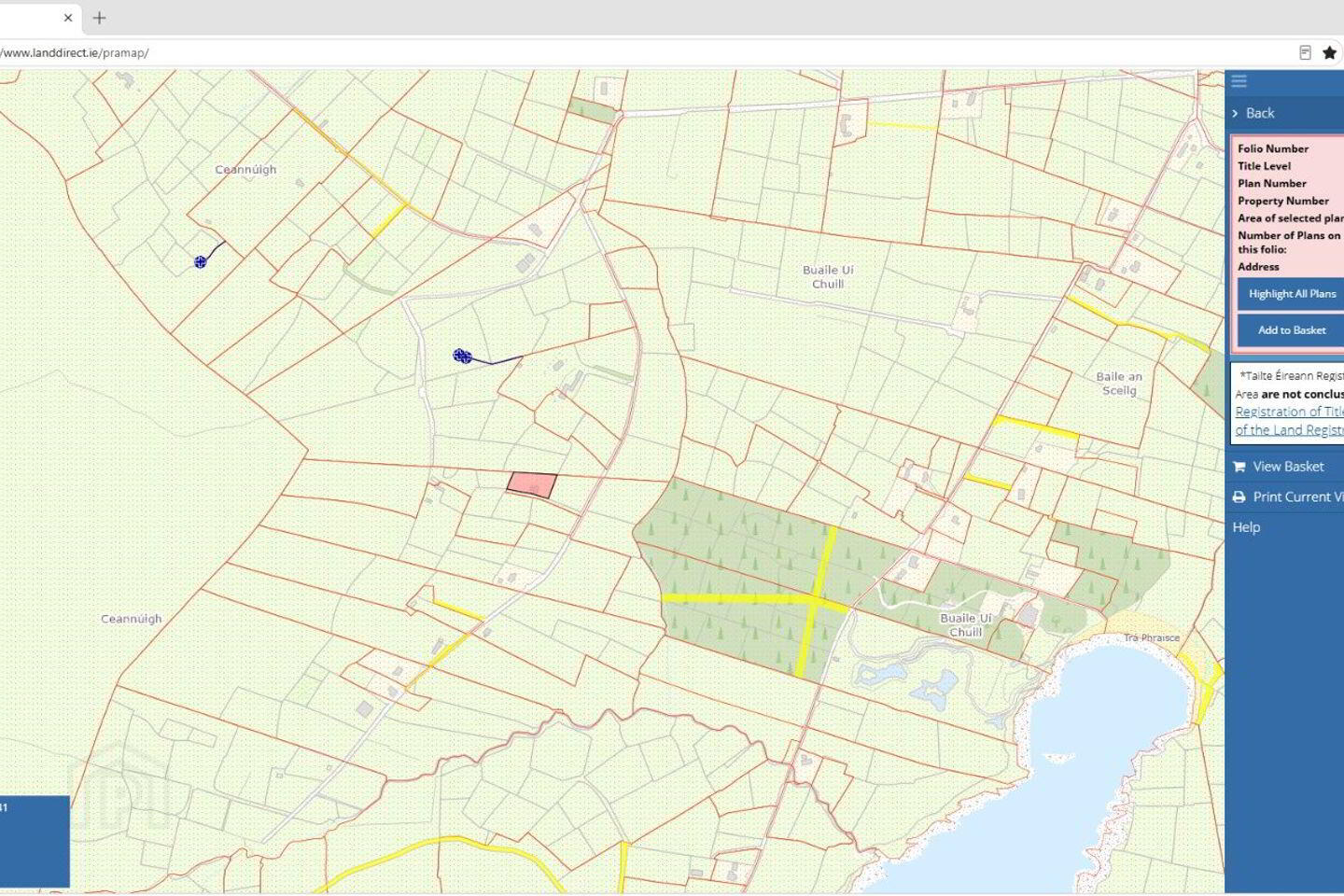The height and width of the screenshot is (896, 1344).
Task: Click the Address field label
Action: (x=1258, y=267)
